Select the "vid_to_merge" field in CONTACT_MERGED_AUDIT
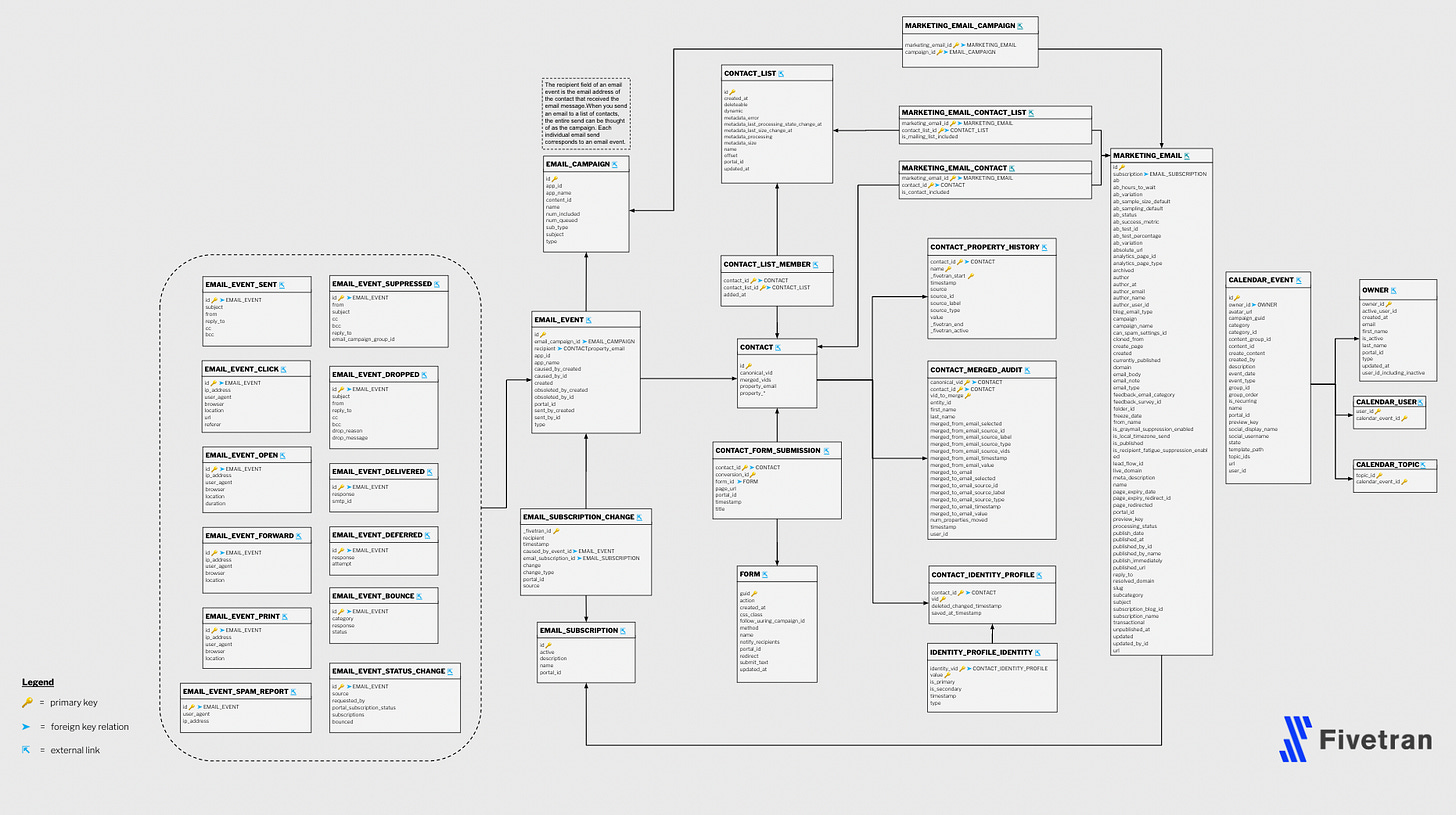The image size is (1456, 815). click(x=949, y=396)
